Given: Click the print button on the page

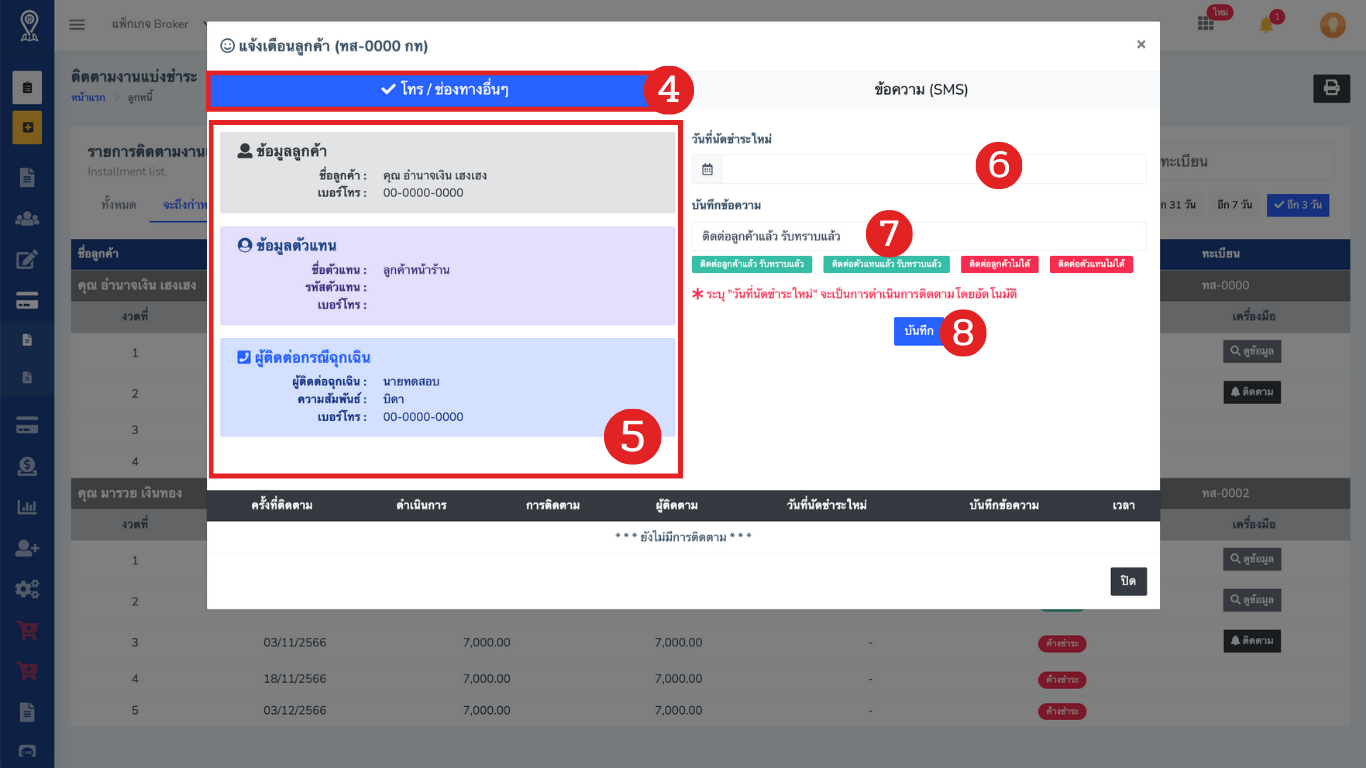Looking at the screenshot, I should tap(1331, 88).
